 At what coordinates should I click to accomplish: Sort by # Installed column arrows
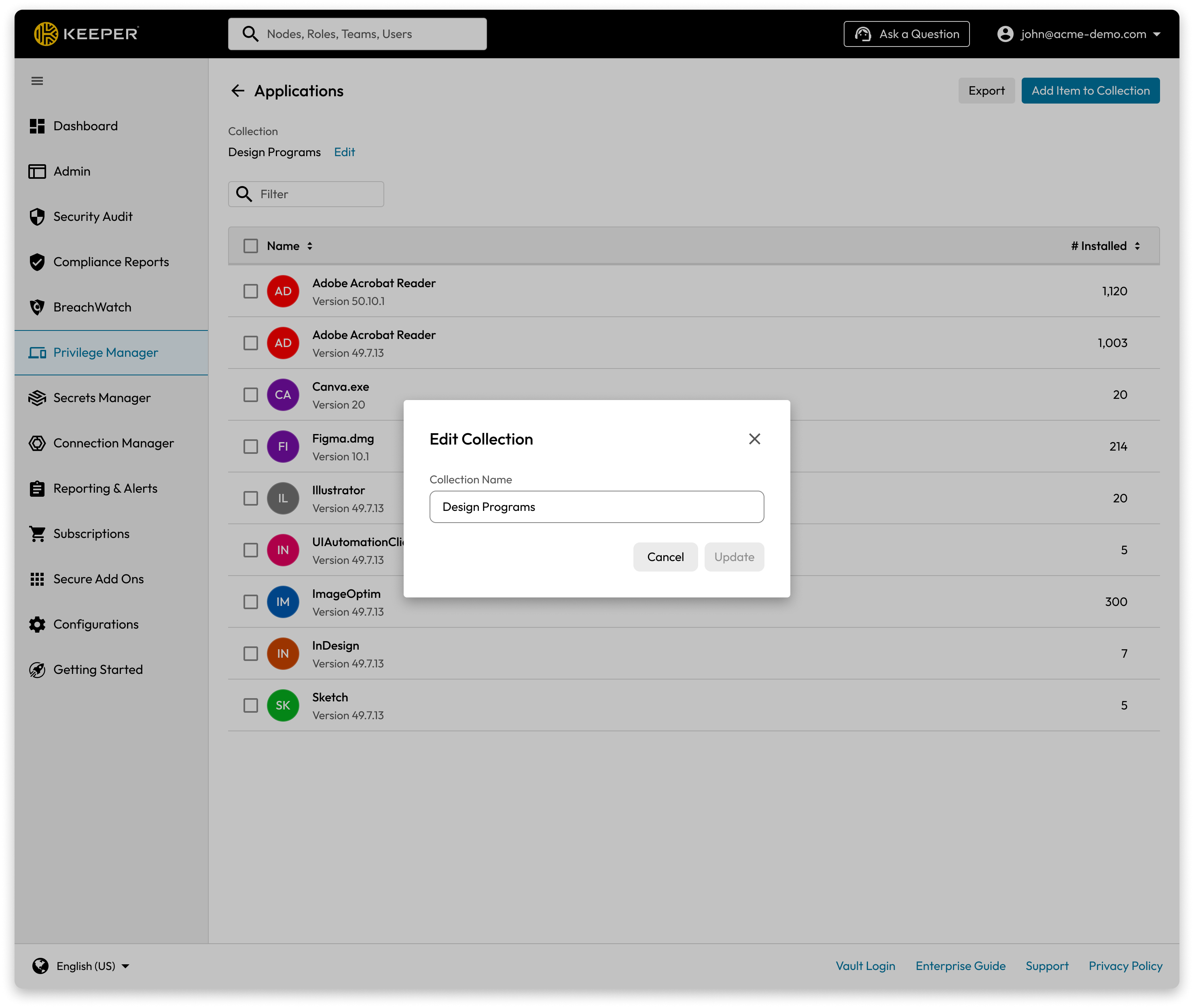(x=1137, y=246)
